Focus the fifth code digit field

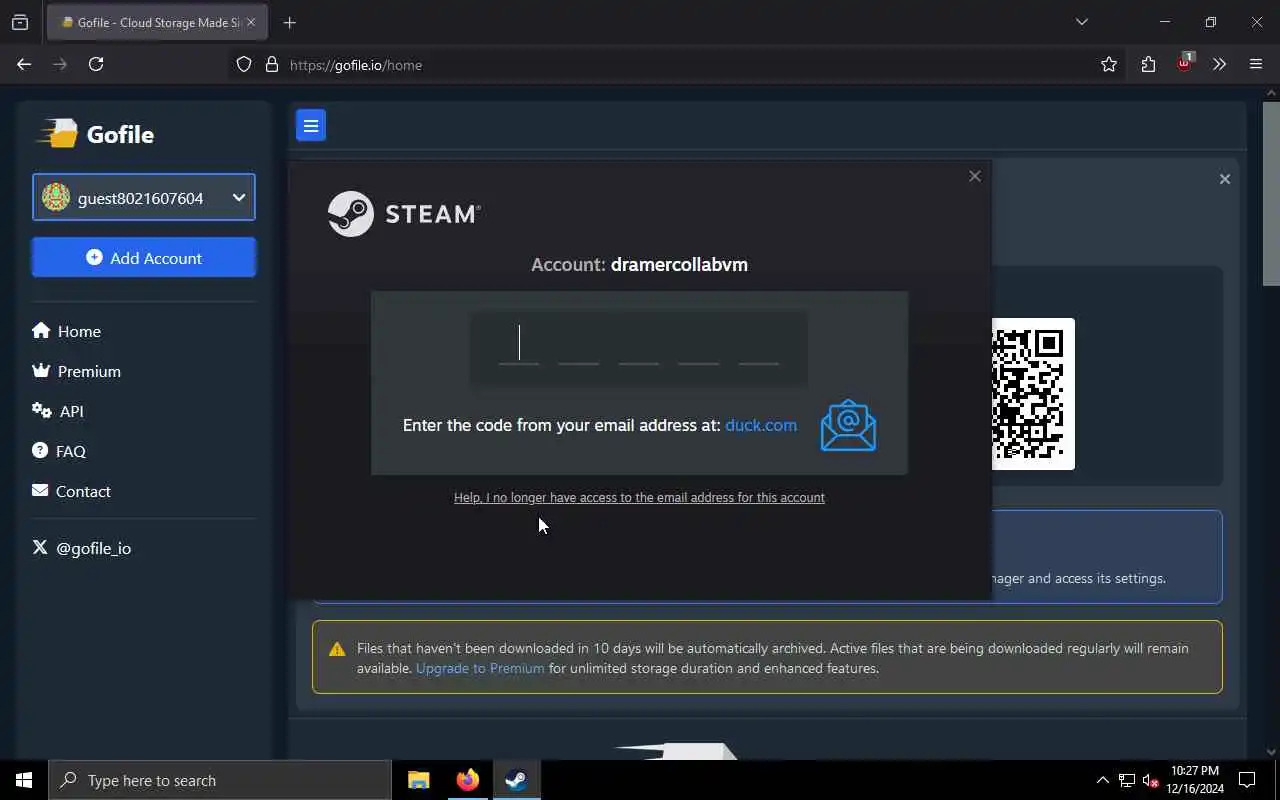pyautogui.click(x=759, y=345)
